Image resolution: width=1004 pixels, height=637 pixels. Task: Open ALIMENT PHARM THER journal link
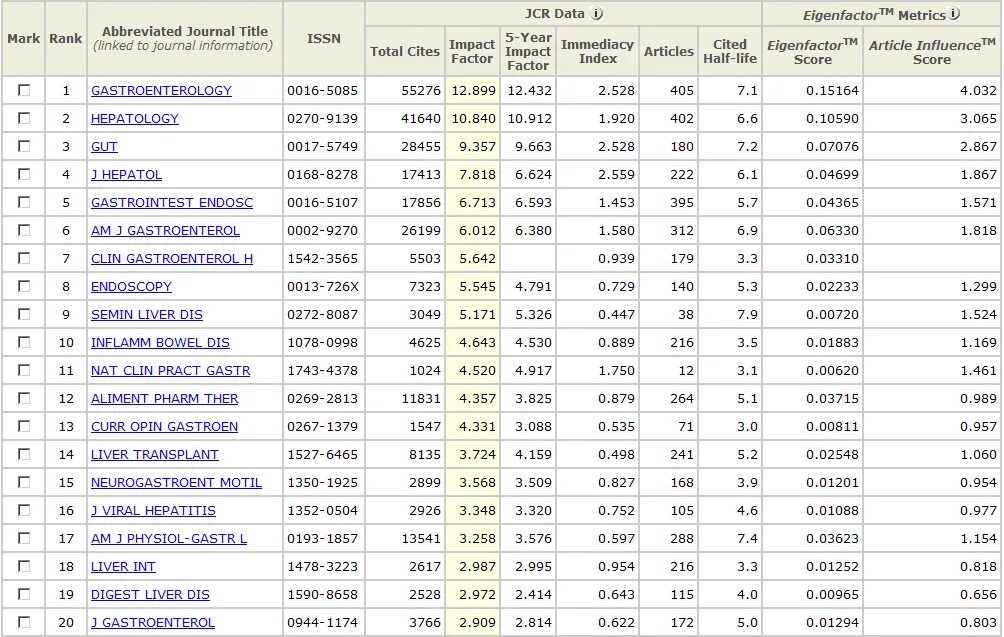(x=165, y=399)
